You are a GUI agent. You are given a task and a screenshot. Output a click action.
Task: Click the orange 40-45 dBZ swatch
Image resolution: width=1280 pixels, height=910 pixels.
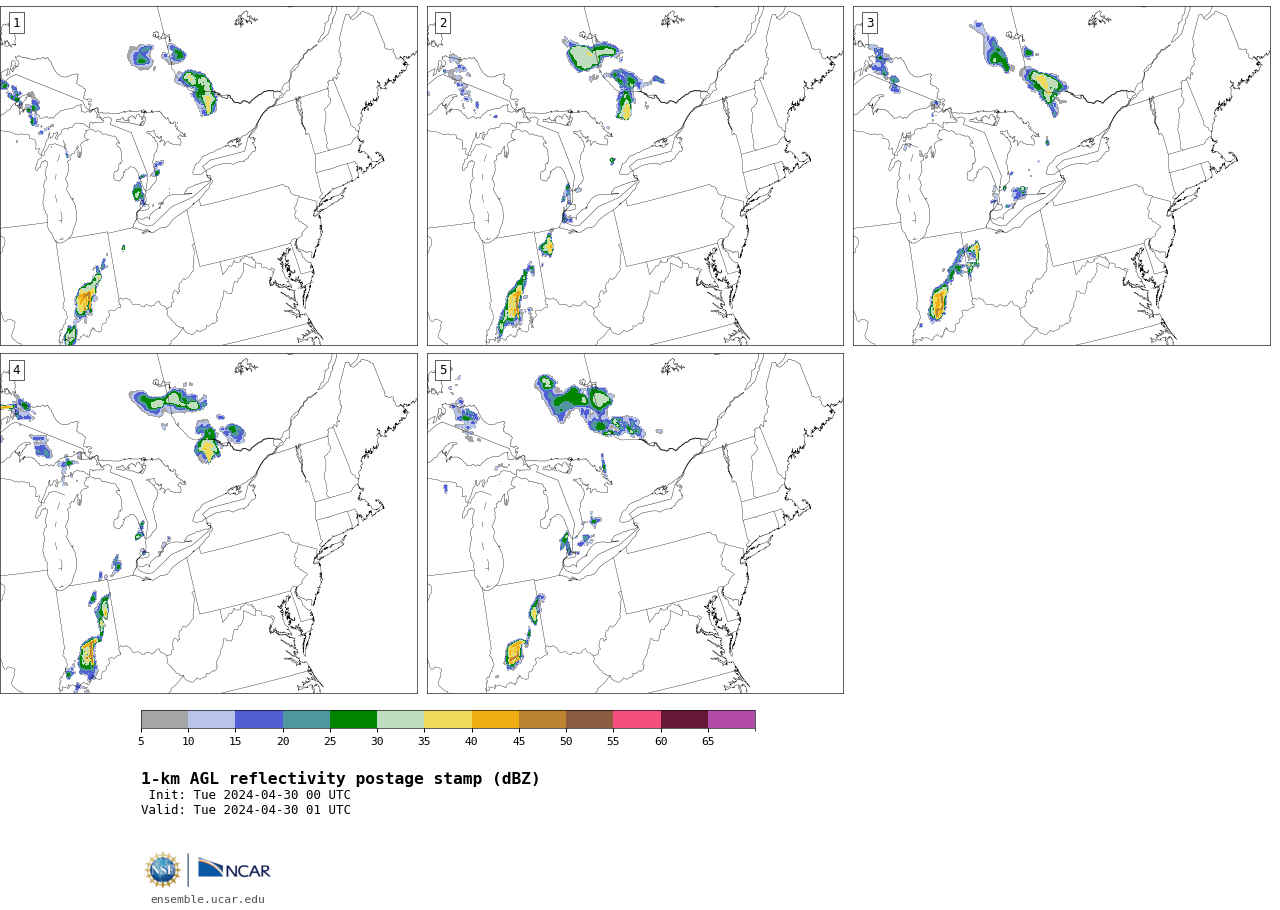(495, 720)
